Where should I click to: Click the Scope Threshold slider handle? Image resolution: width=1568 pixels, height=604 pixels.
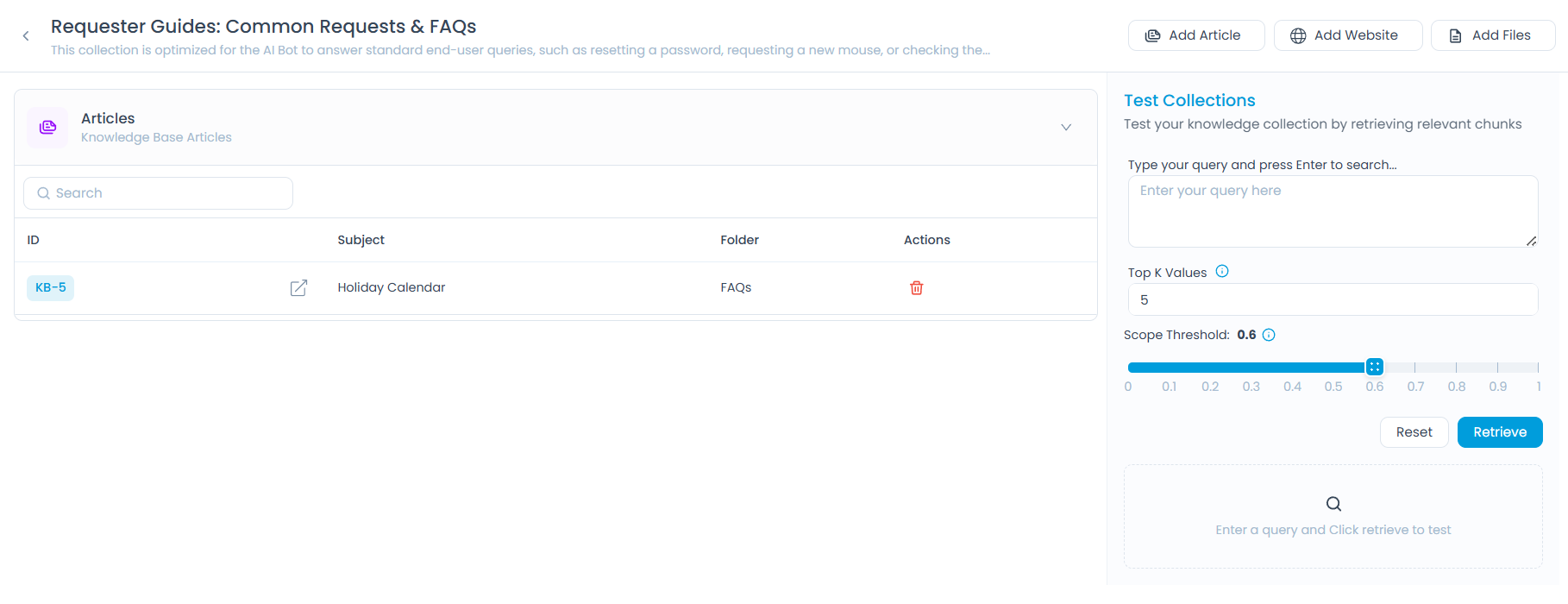1374,368
